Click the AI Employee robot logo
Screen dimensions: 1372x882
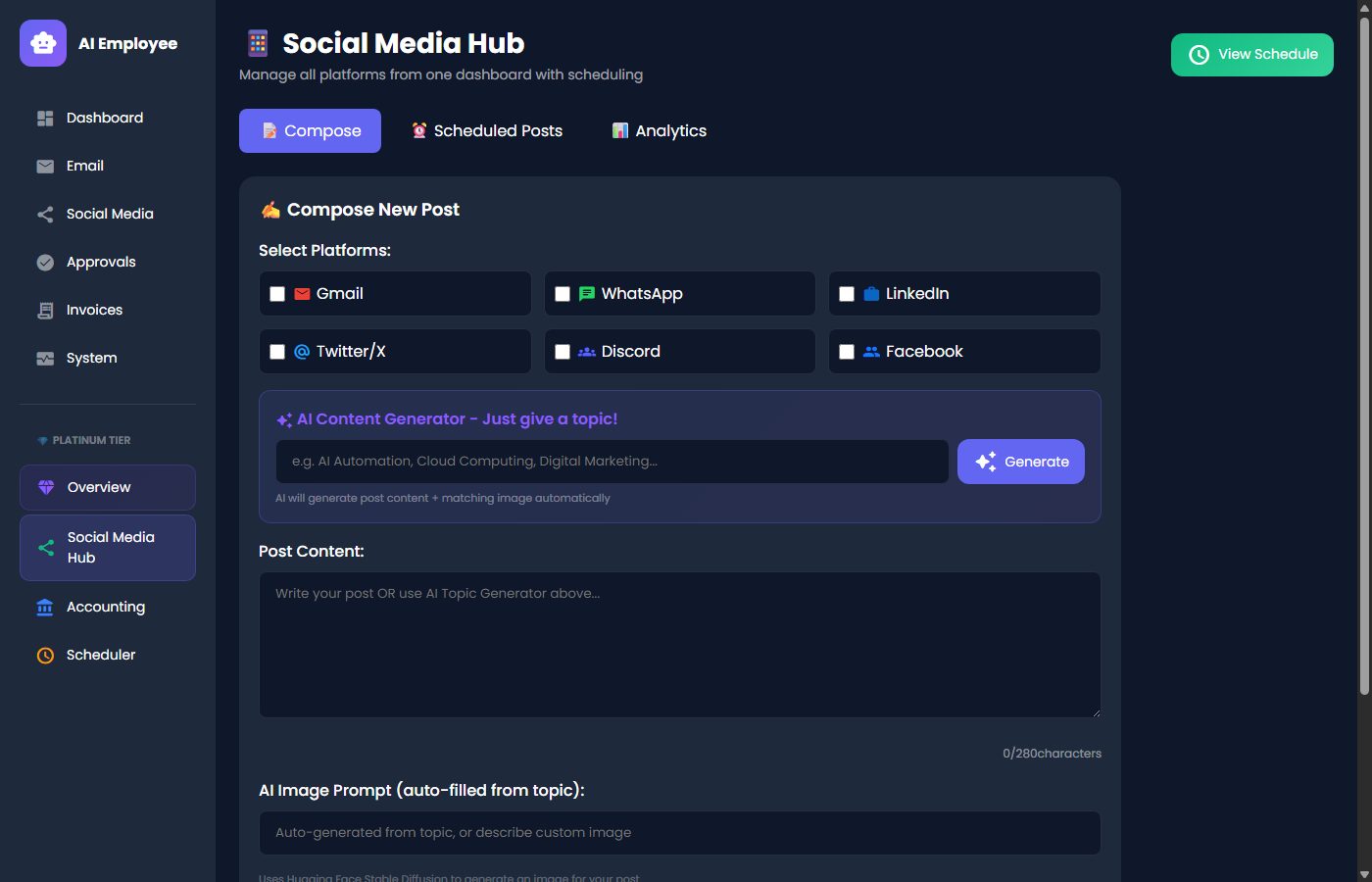43,43
